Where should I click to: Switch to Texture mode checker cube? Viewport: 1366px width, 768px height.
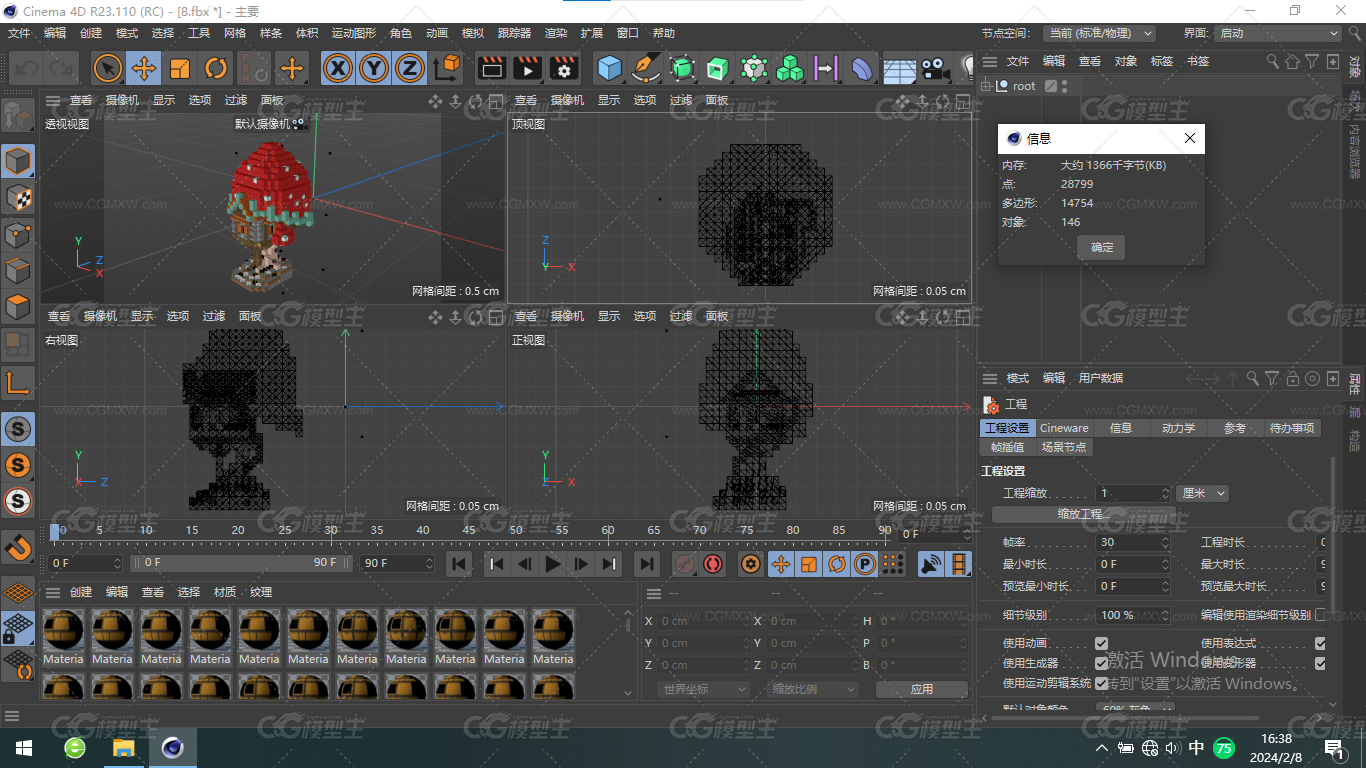pos(18,198)
